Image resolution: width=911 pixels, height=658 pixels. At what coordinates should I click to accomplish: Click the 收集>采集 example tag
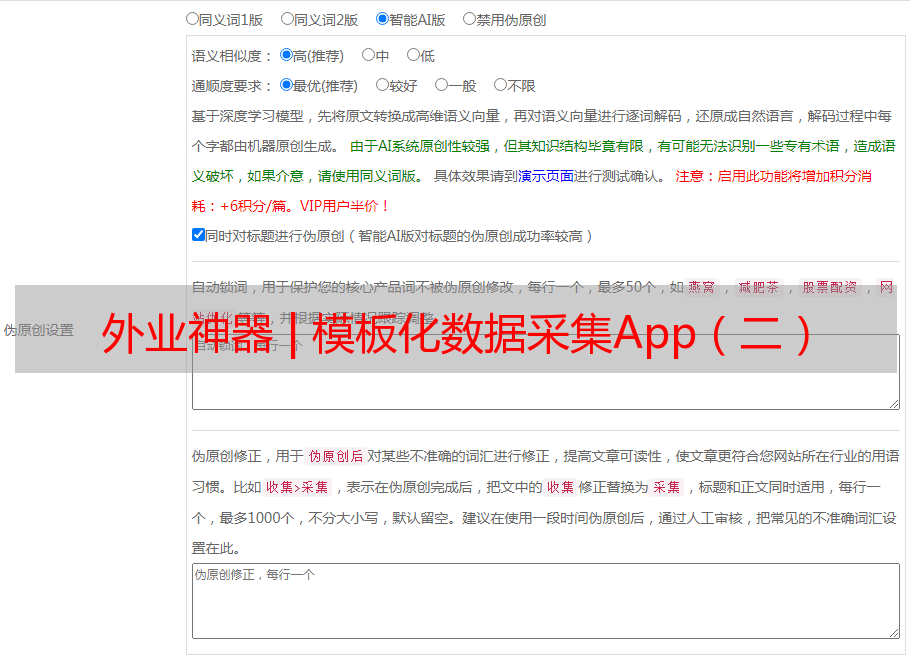297,487
